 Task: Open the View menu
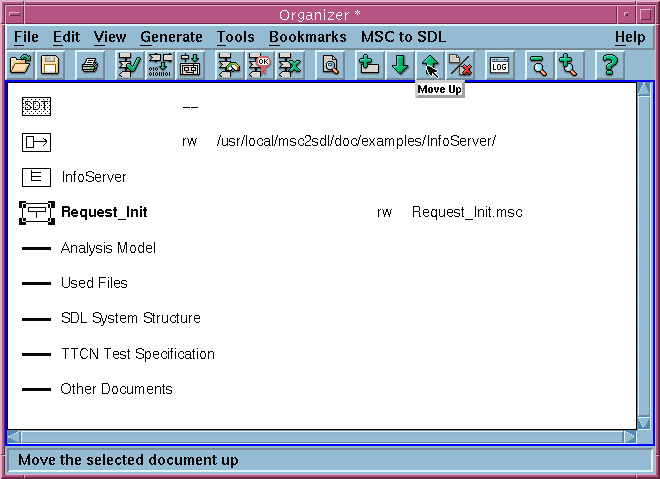[109, 37]
